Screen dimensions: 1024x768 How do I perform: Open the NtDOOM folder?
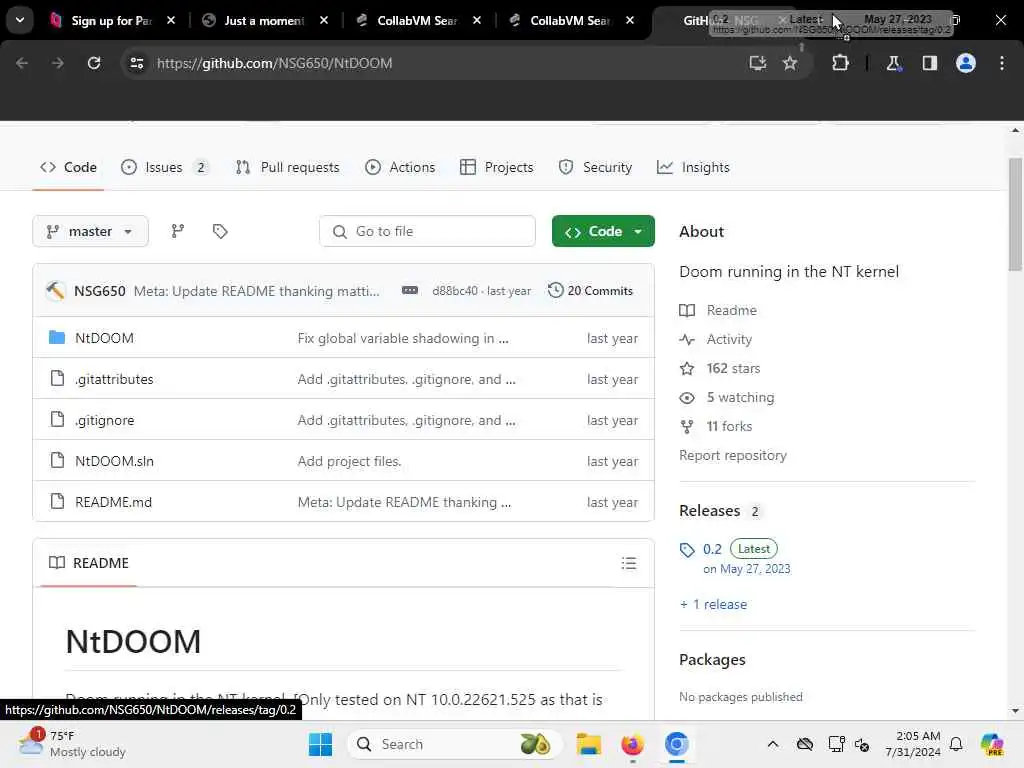coord(104,338)
